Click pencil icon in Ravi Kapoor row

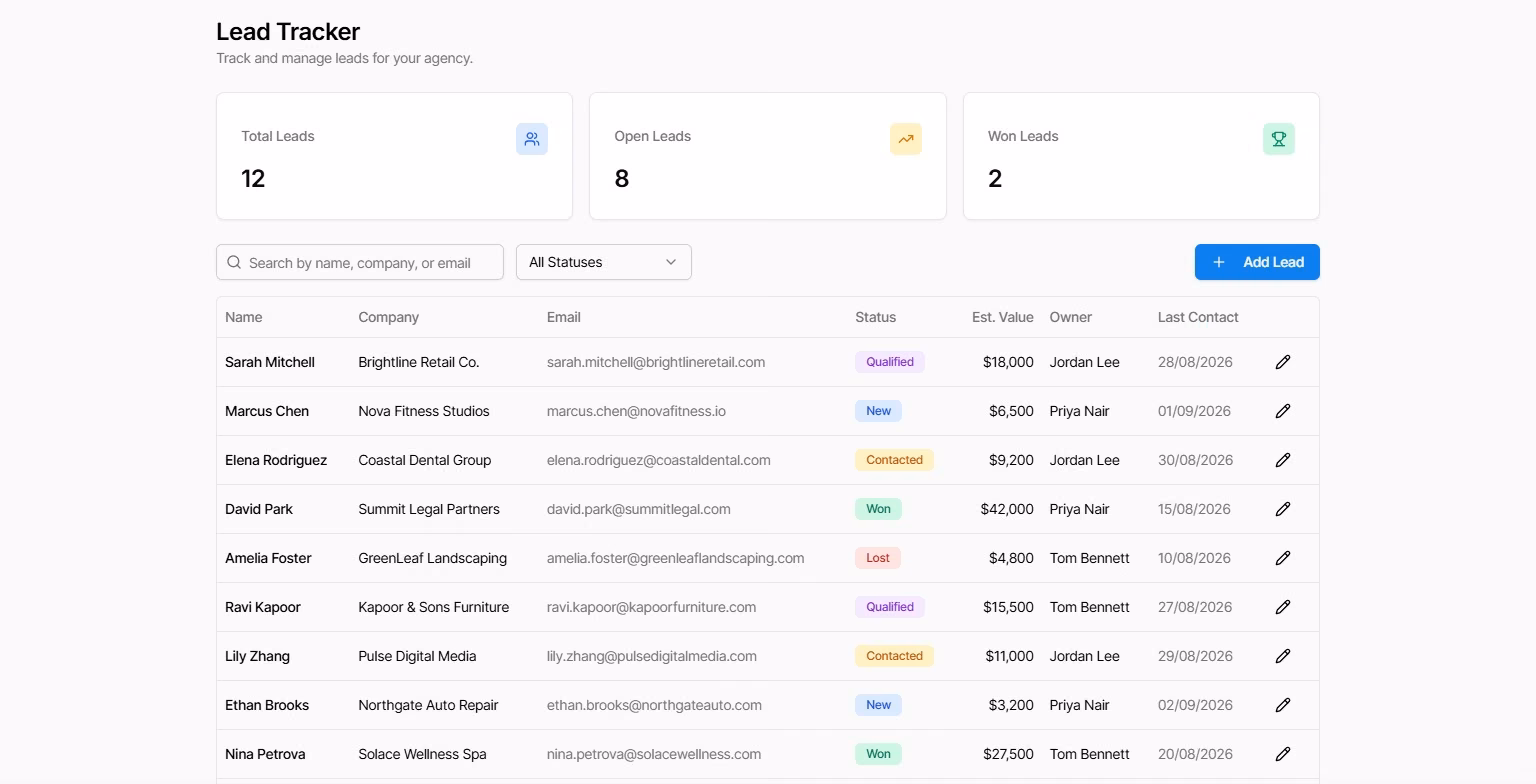click(1283, 607)
